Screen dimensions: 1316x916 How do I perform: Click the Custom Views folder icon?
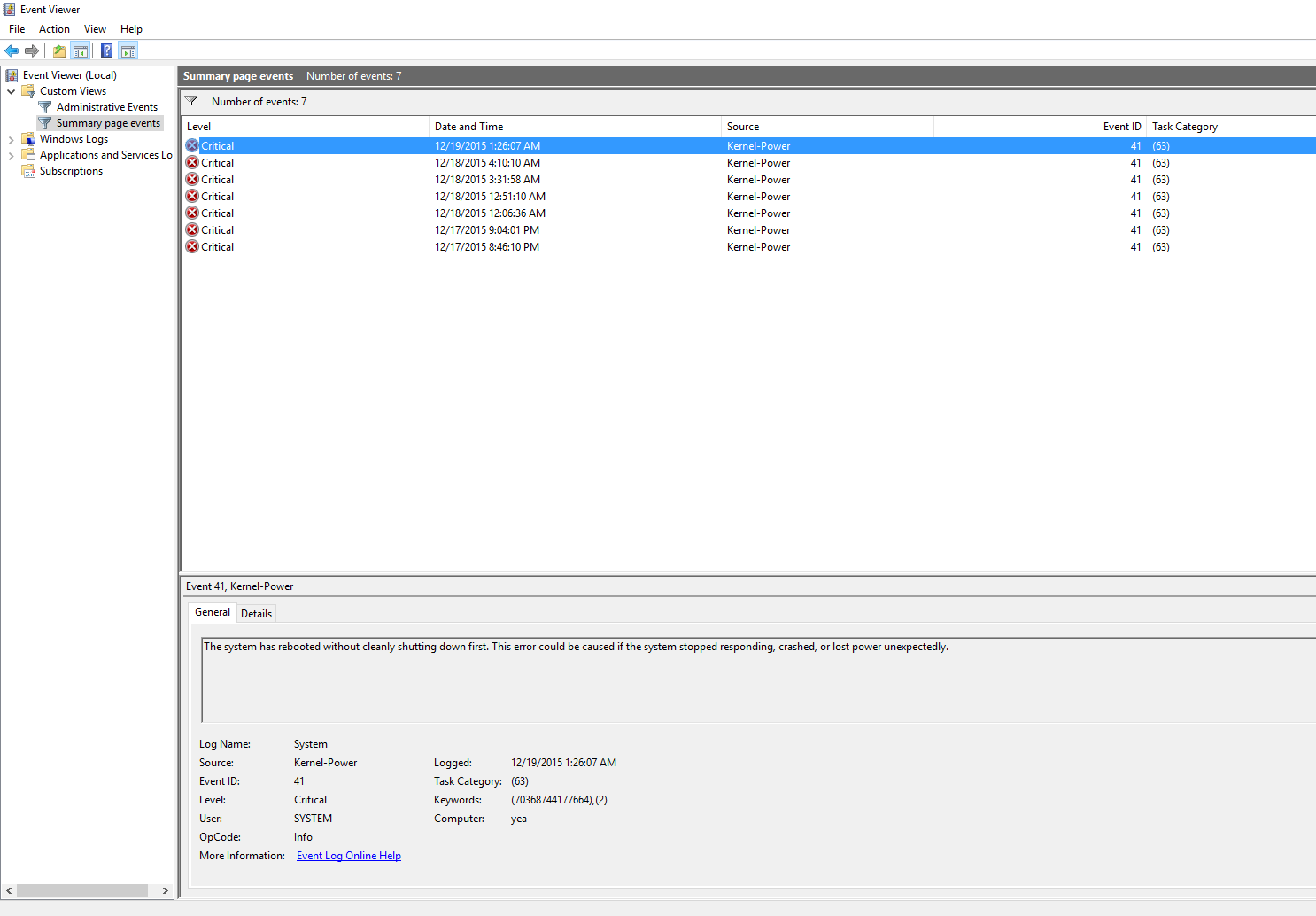click(28, 91)
